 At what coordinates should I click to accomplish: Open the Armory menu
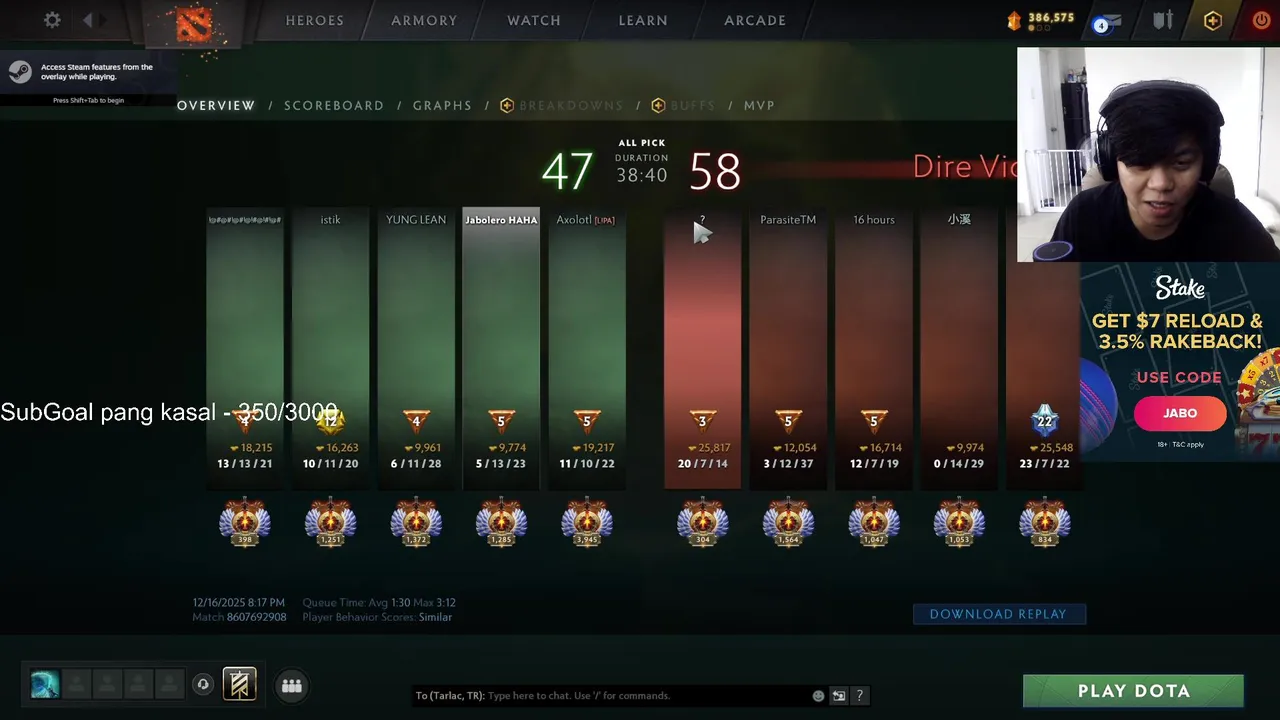tap(424, 20)
